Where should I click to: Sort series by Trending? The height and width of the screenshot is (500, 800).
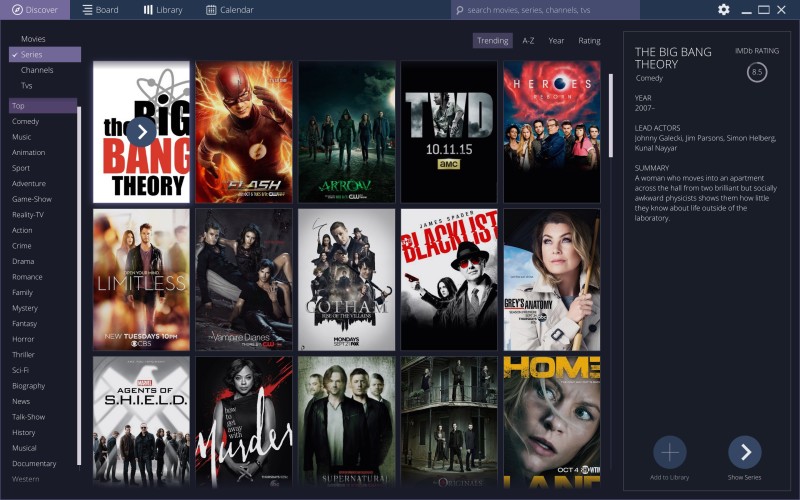click(492, 41)
